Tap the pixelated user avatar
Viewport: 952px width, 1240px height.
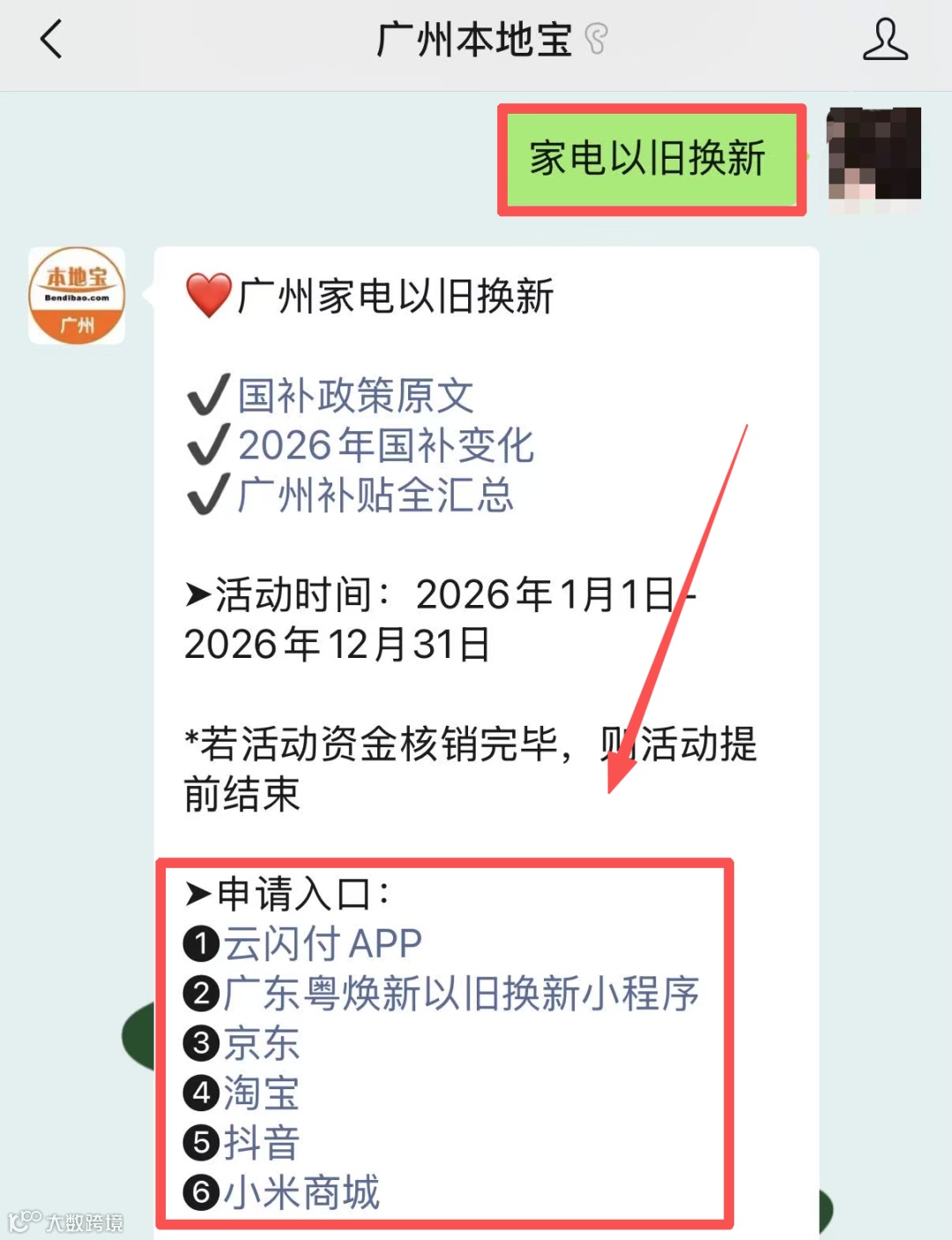(874, 160)
